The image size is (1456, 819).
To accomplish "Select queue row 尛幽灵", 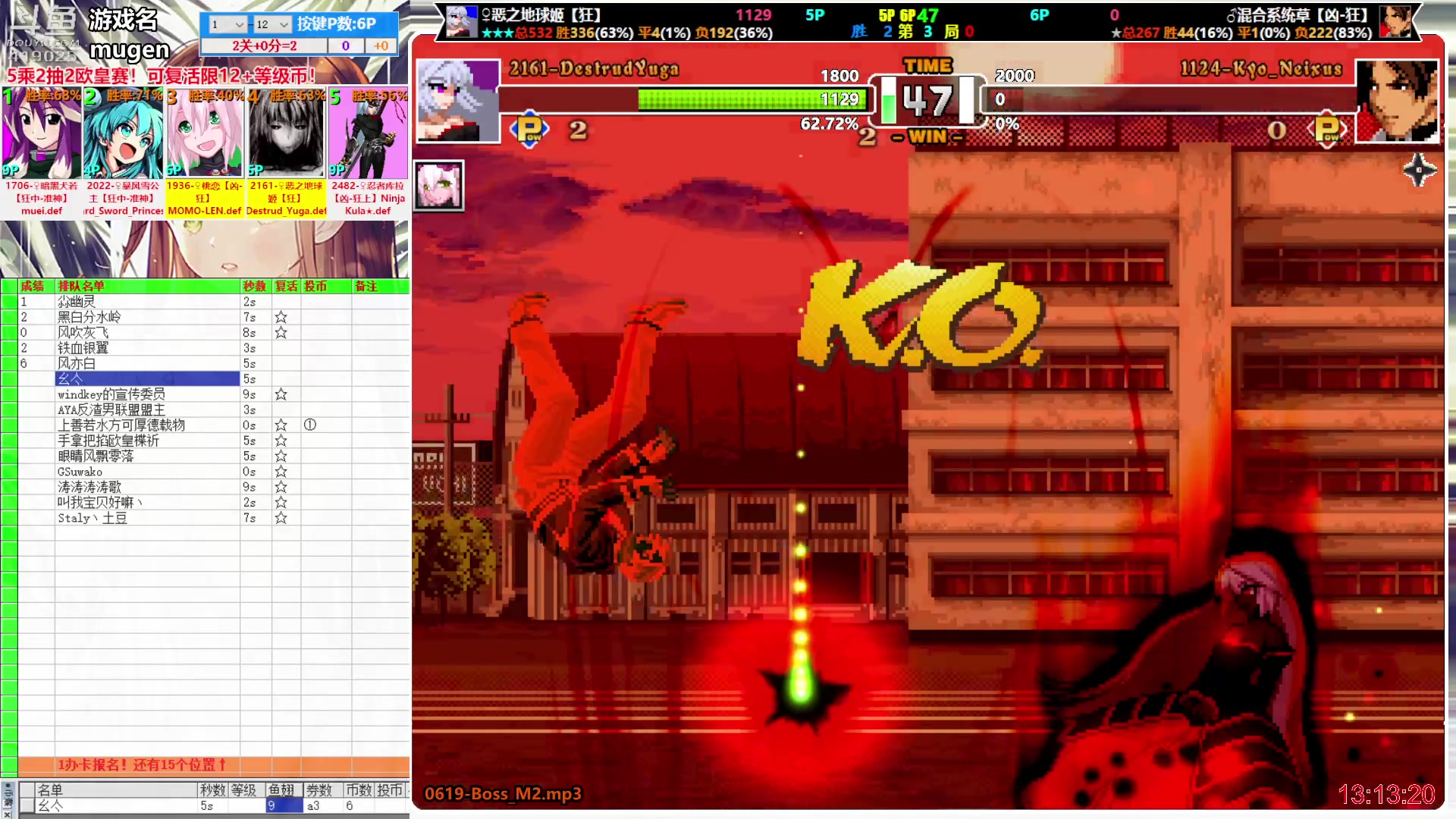I will (148, 302).
